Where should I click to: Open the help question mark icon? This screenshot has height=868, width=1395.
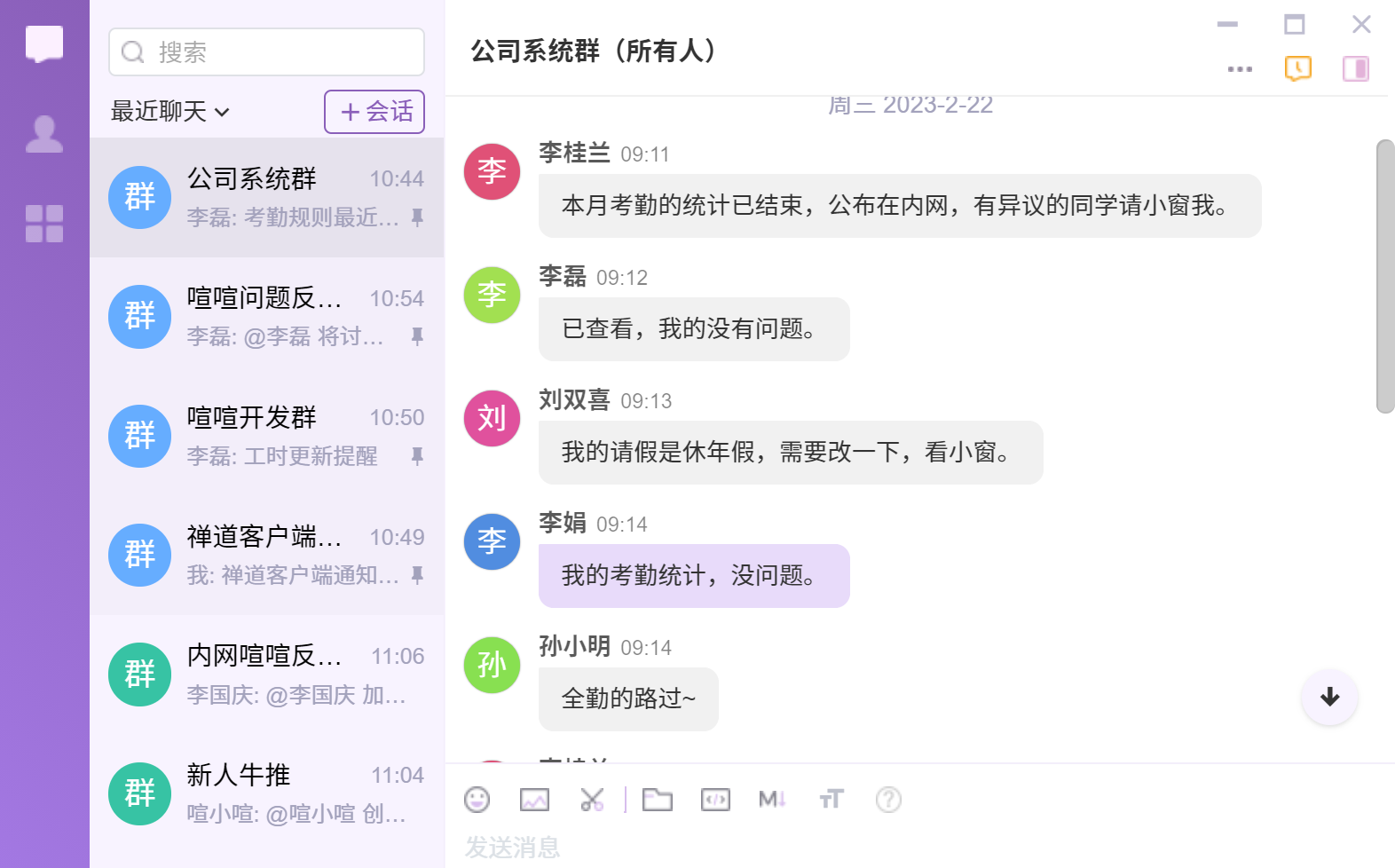coord(888,800)
